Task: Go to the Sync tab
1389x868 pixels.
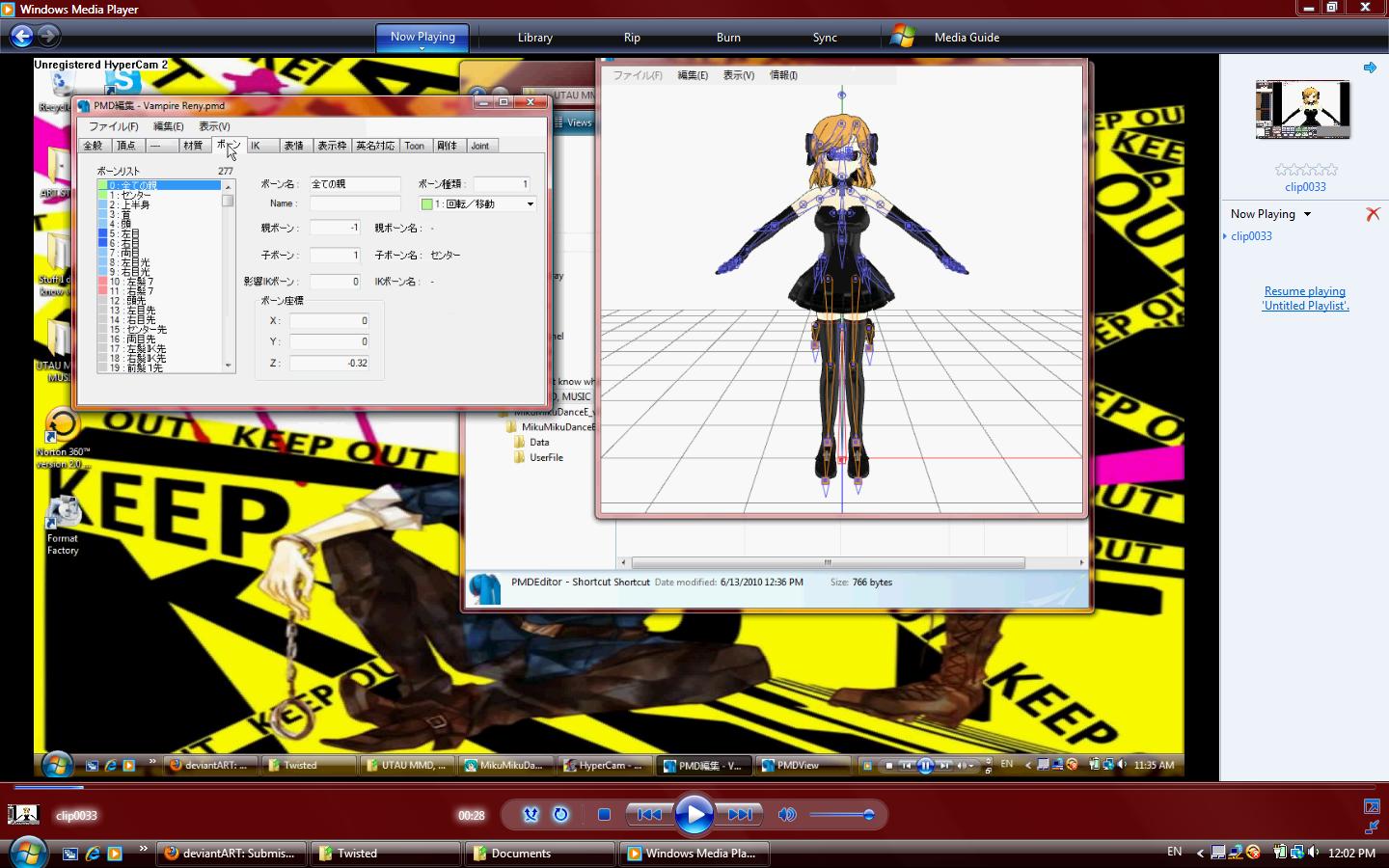Action: point(825,38)
